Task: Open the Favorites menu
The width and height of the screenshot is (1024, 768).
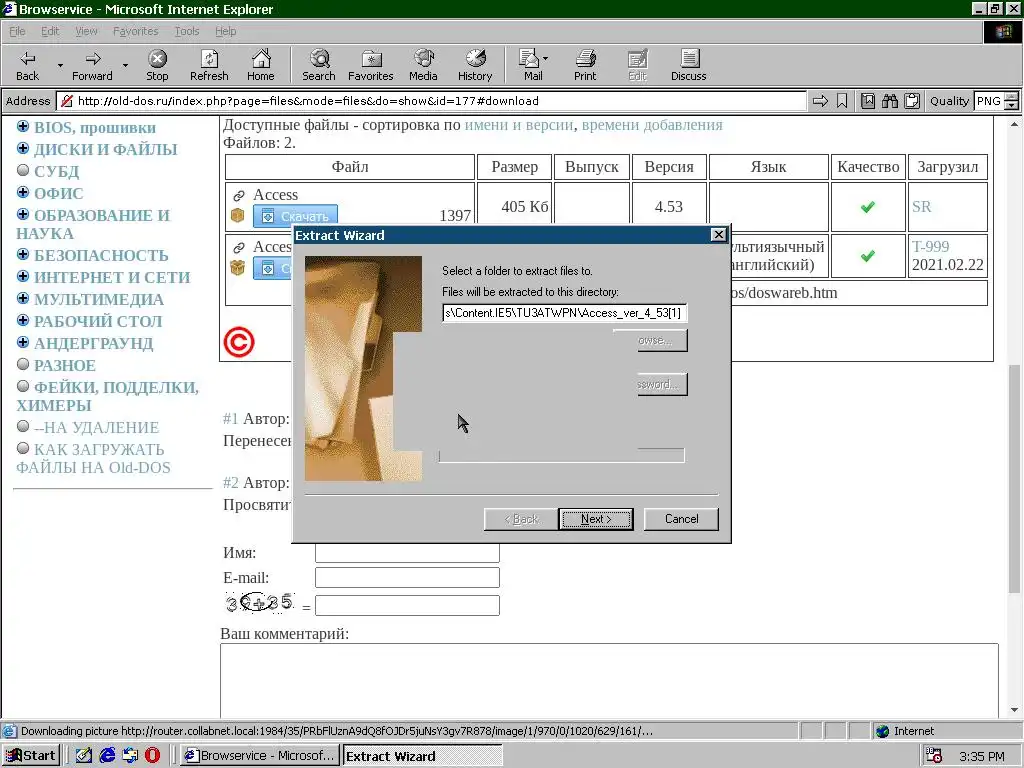Action: point(135,31)
